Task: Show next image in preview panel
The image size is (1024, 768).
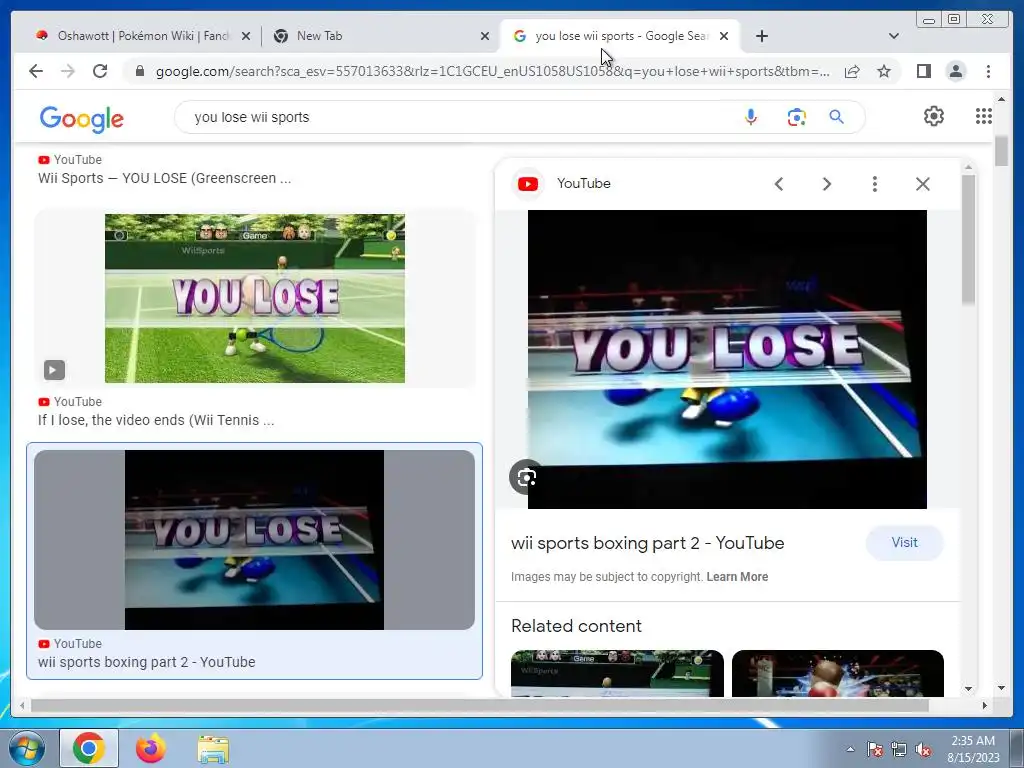Action: pos(827,184)
